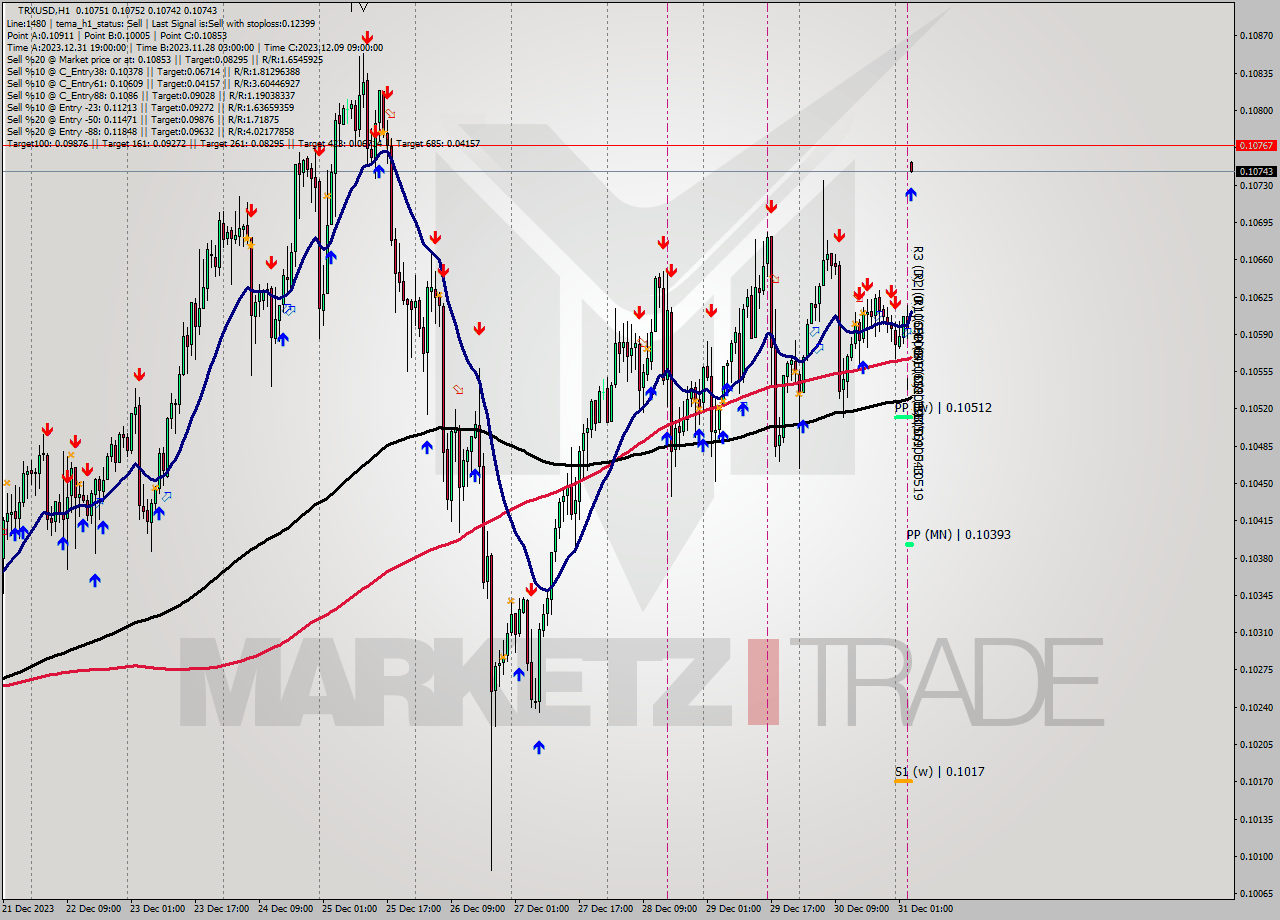Screen dimensions: 1280x920
Task: Select the Sell %20 @ Market price line
Action: pos(164,59)
